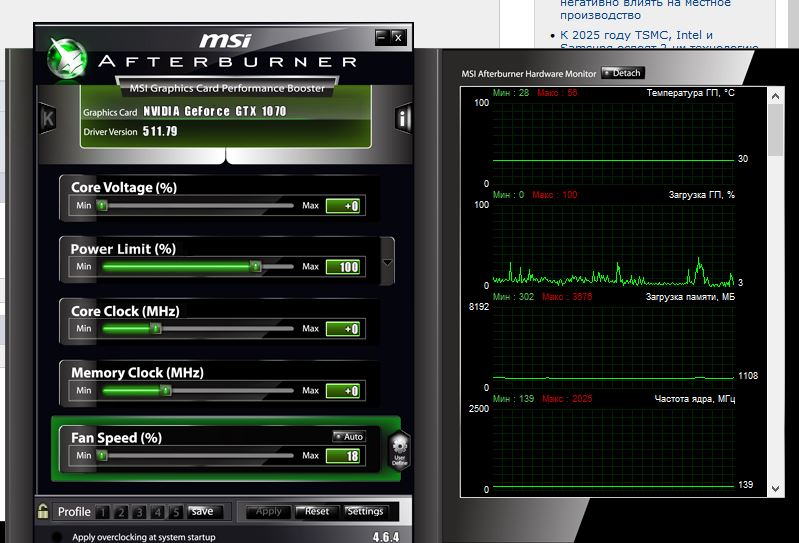The width and height of the screenshot is (799, 543).
Task: Click the Core Clock slider handle
Action: (x=156, y=329)
